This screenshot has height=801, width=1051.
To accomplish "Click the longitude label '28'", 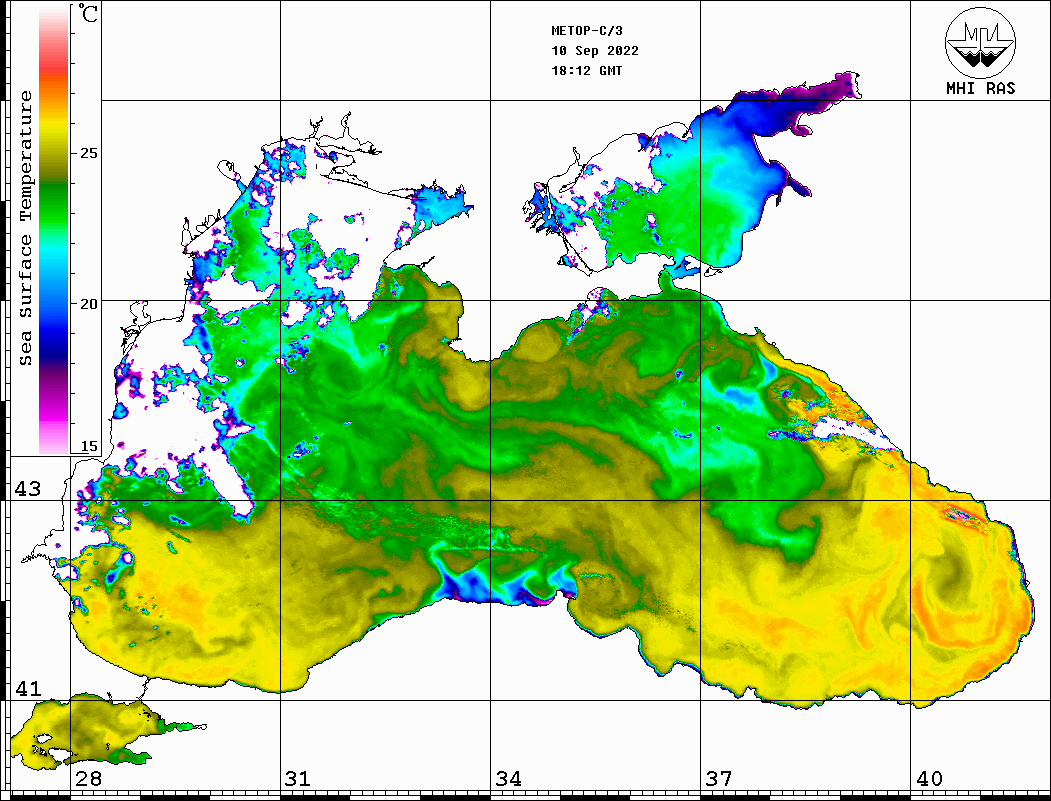I will click(88, 778).
